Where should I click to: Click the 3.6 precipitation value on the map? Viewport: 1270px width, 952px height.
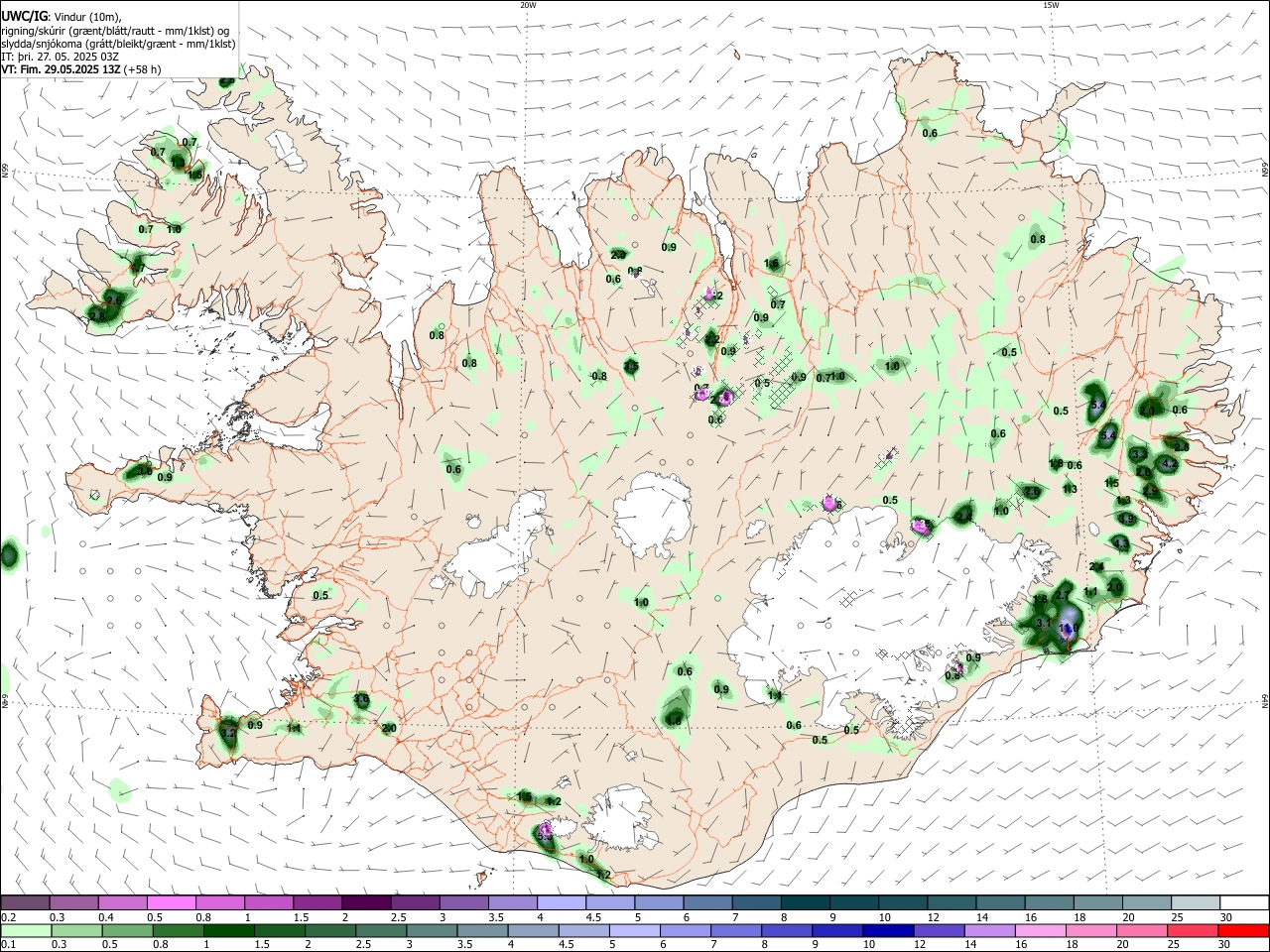(x=361, y=699)
